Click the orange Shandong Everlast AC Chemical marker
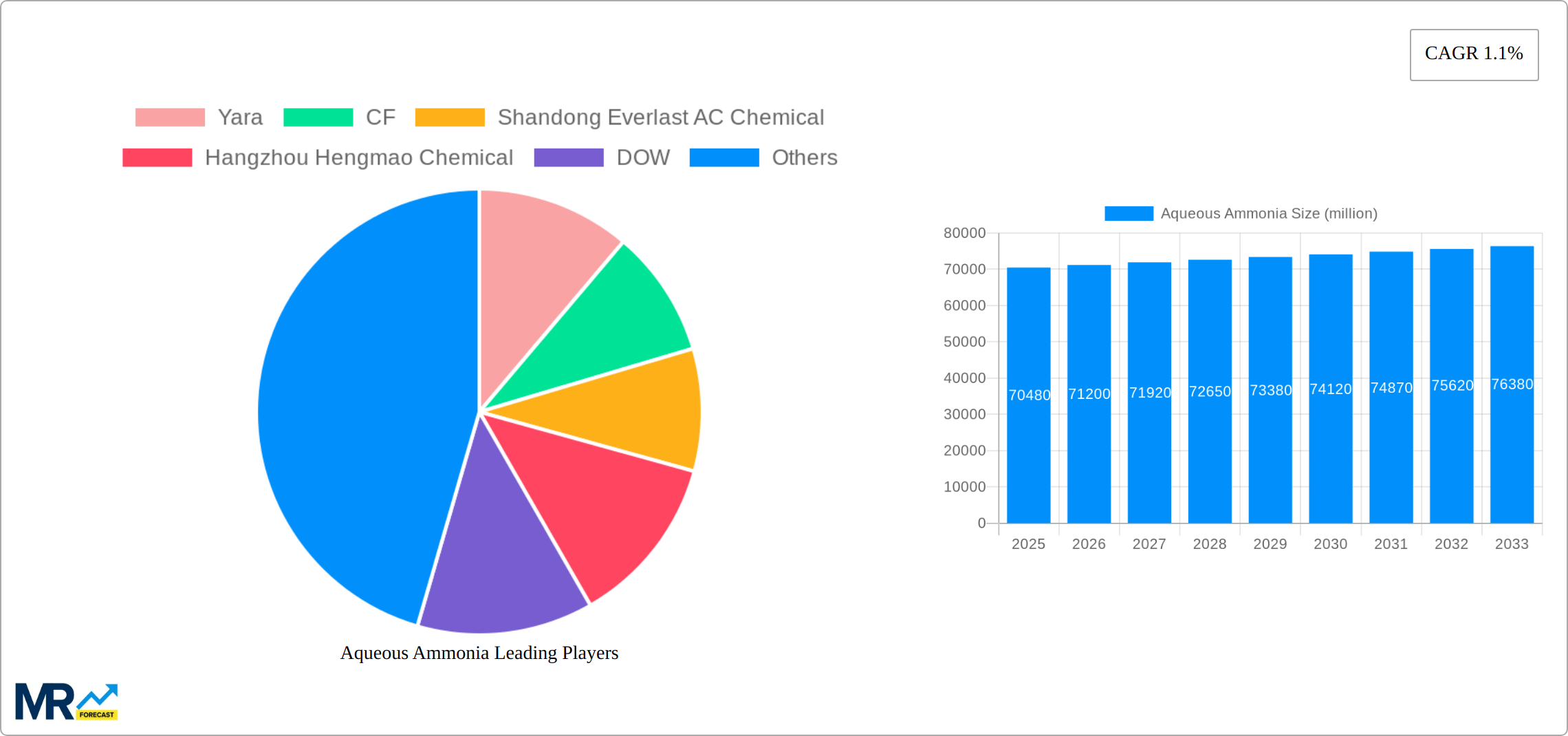Screen dimensions: 1568x736 click(450, 117)
